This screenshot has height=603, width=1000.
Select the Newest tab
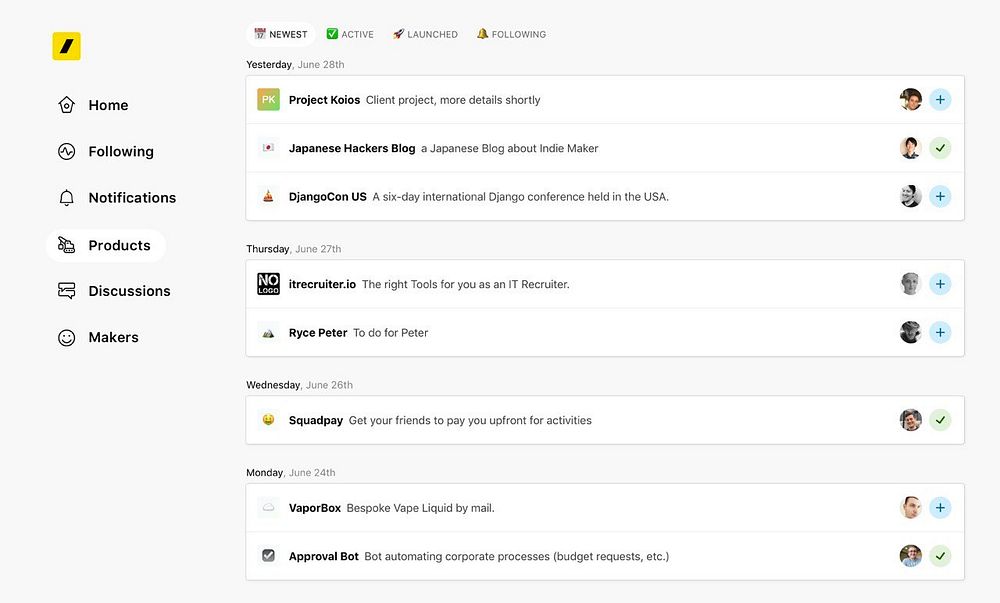coord(281,34)
